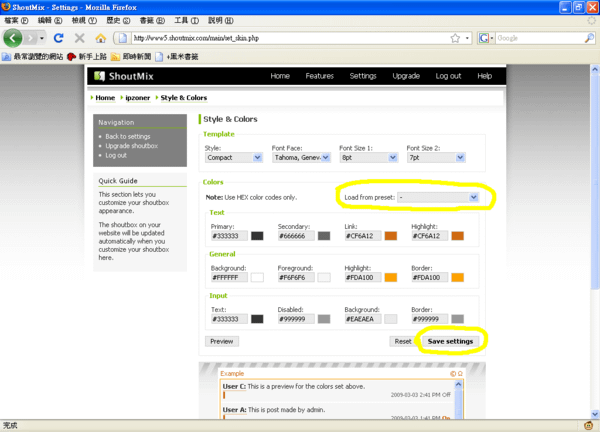Open the +黑米書籤 bookmark

click(x=177, y=57)
